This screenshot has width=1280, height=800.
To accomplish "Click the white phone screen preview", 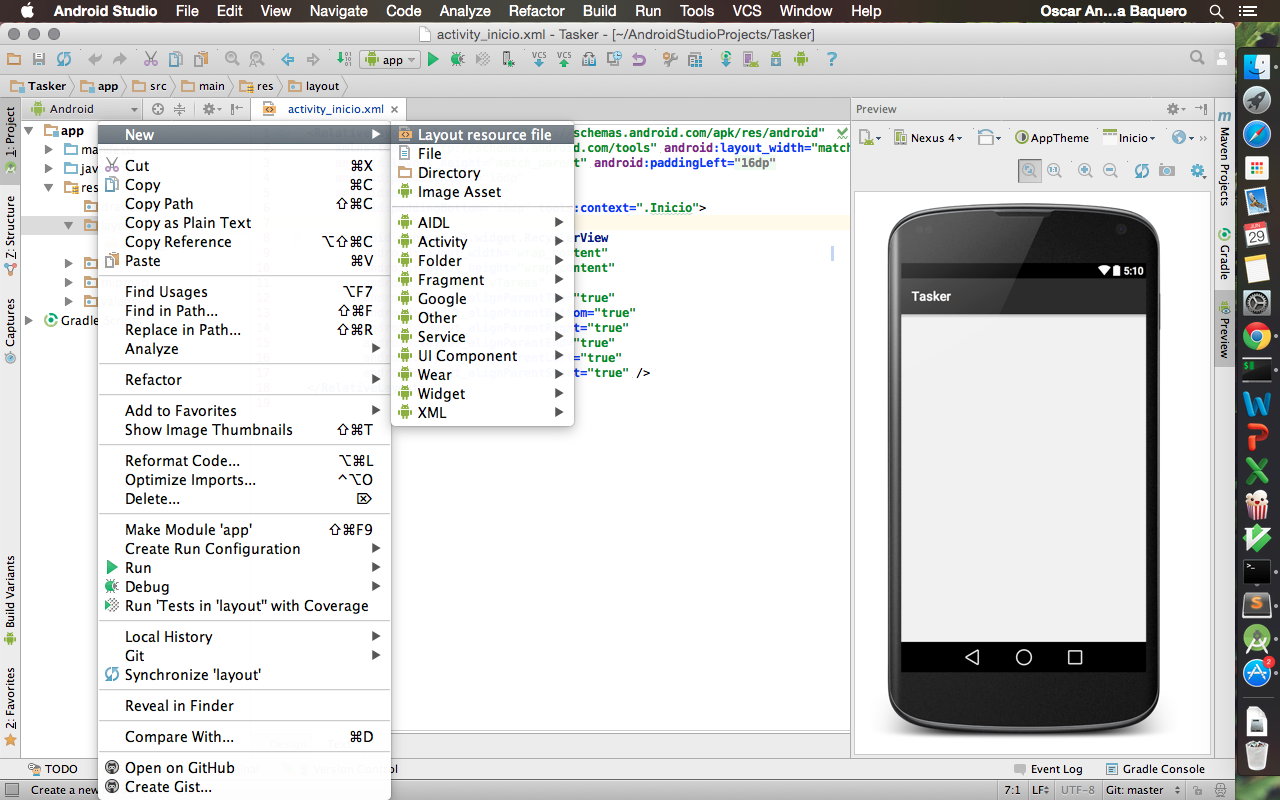I will click(x=1023, y=478).
